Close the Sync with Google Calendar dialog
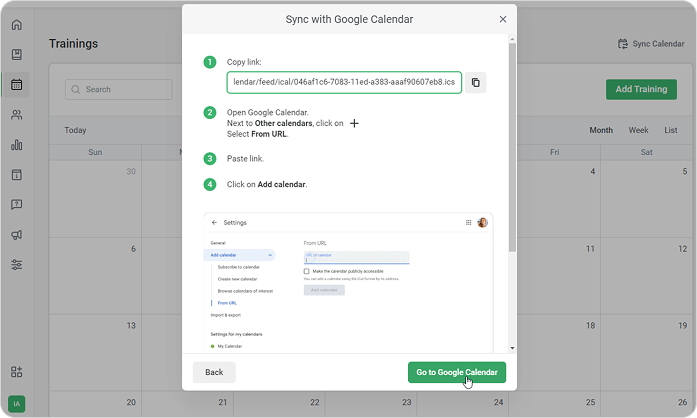Viewport: 697px width, 418px height. [x=502, y=19]
